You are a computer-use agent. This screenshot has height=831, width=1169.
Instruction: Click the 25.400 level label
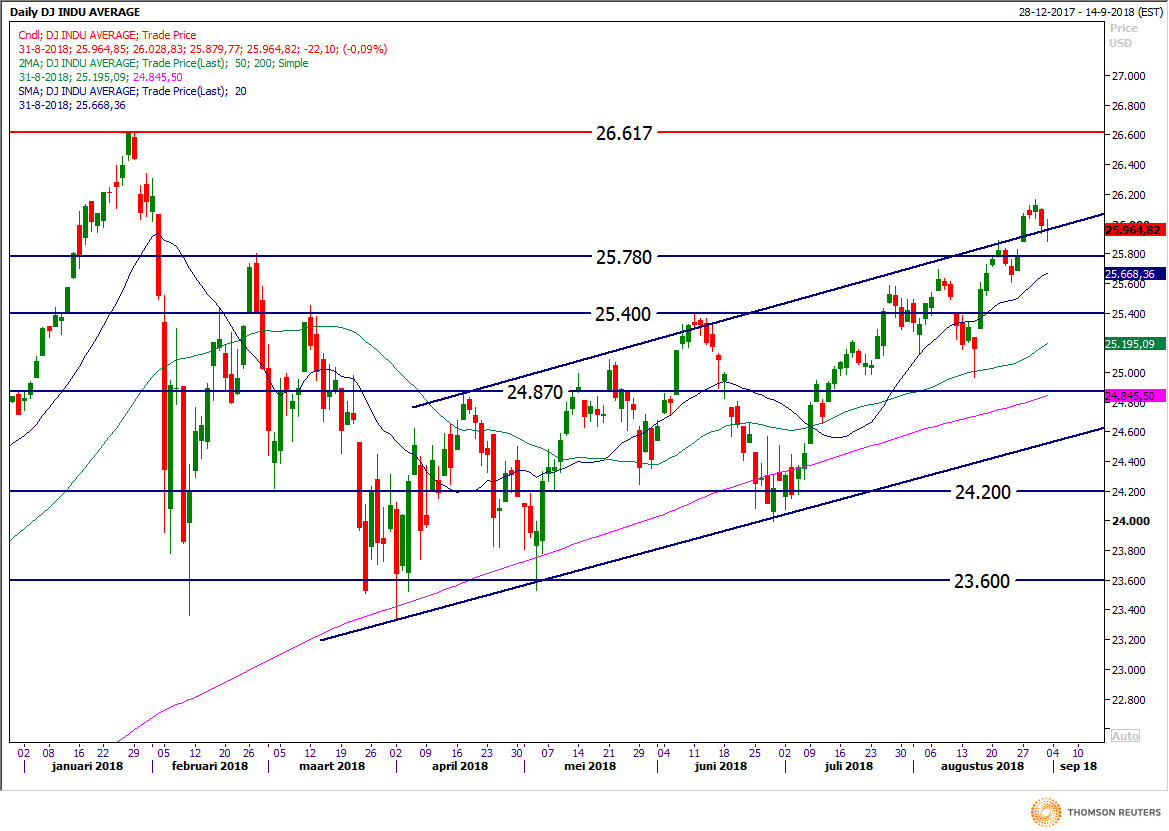click(x=623, y=314)
